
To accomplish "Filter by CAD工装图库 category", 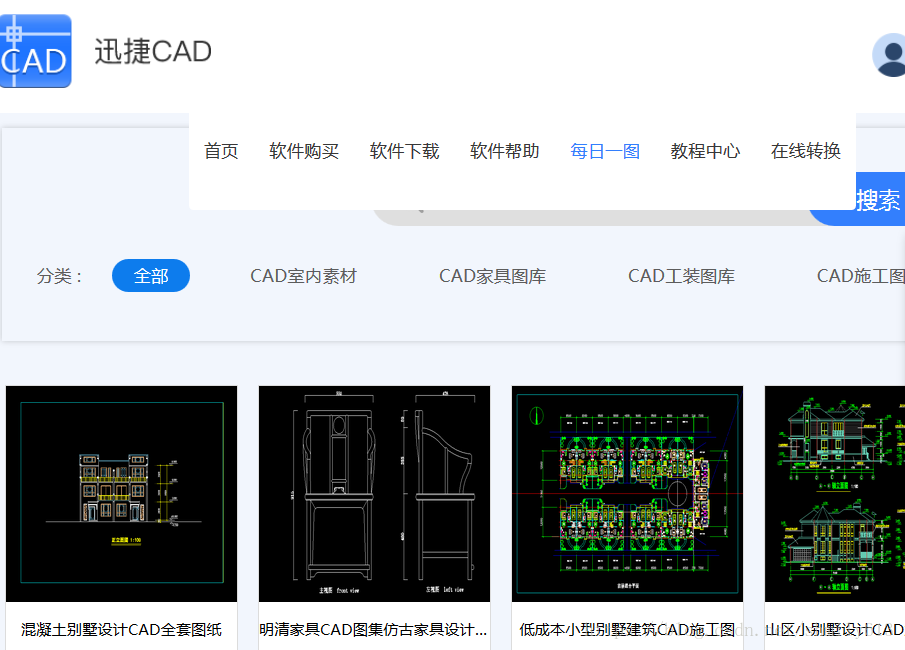I will (682, 276).
